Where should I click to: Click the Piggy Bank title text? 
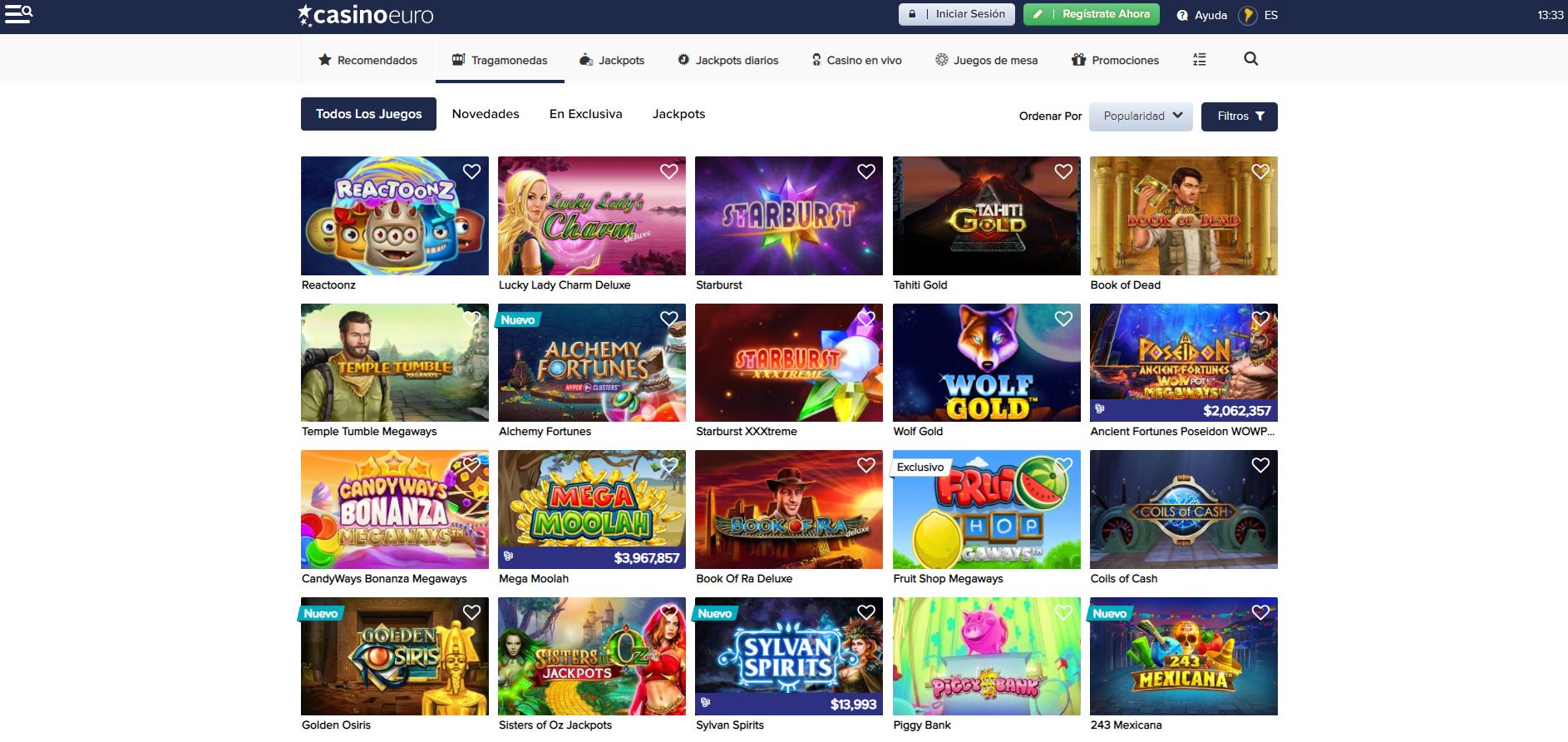922,725
